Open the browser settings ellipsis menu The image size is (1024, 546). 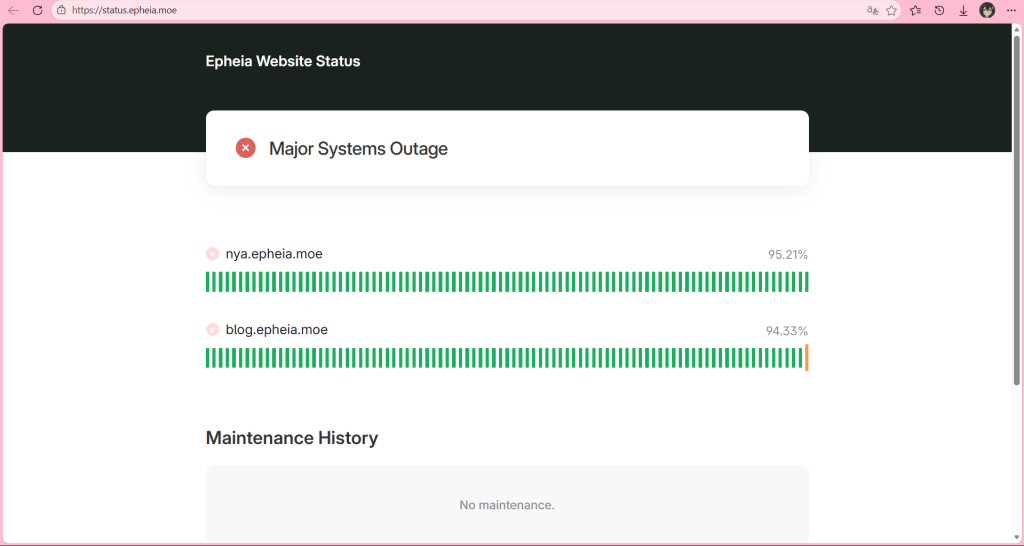click(1011, 10)
